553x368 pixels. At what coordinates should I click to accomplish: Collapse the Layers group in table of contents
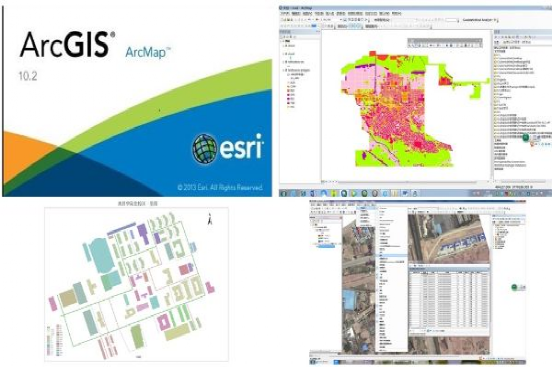tap(282, 41)
